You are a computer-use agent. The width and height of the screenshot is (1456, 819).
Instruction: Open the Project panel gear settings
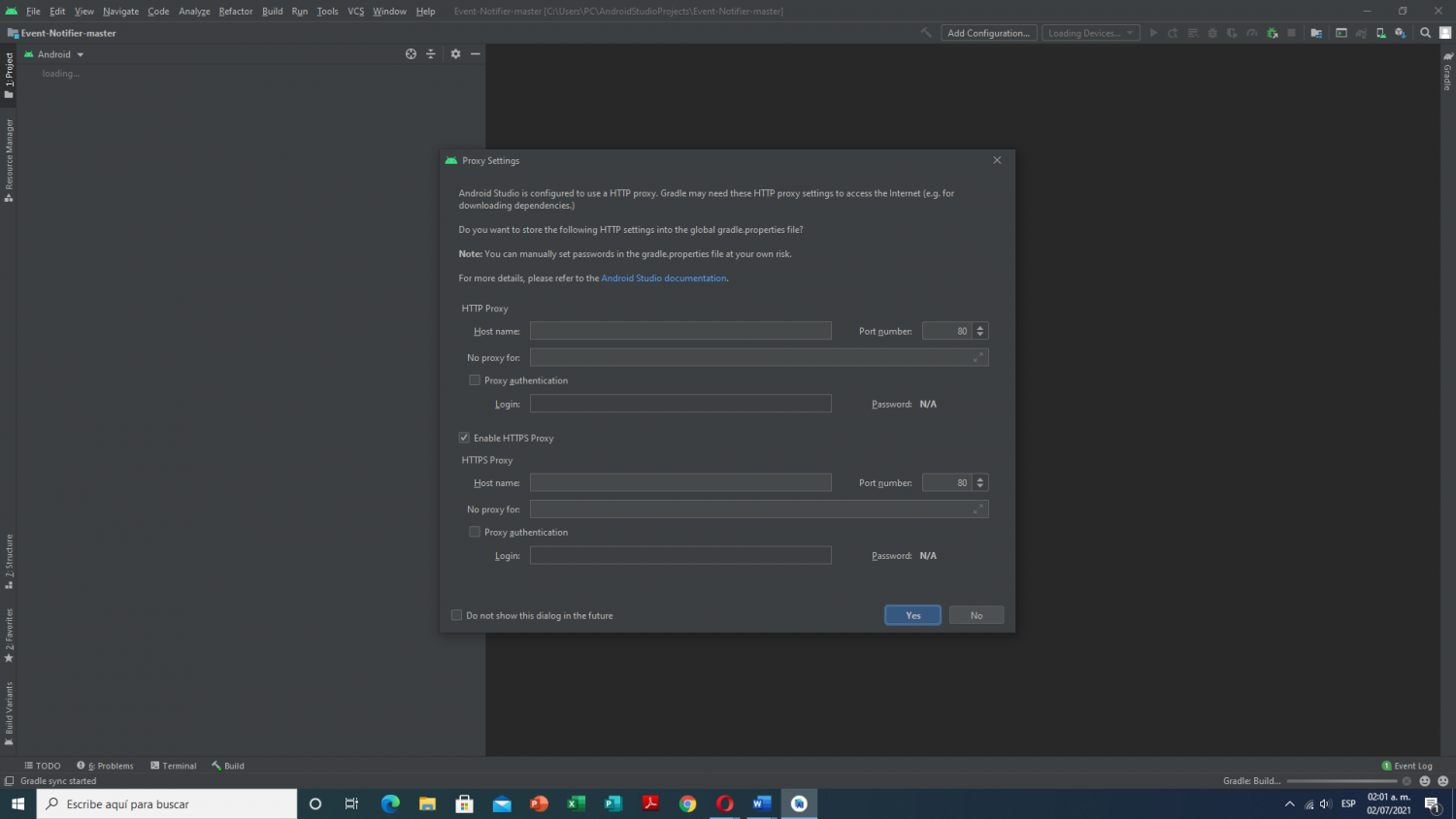tap(455, 54)
